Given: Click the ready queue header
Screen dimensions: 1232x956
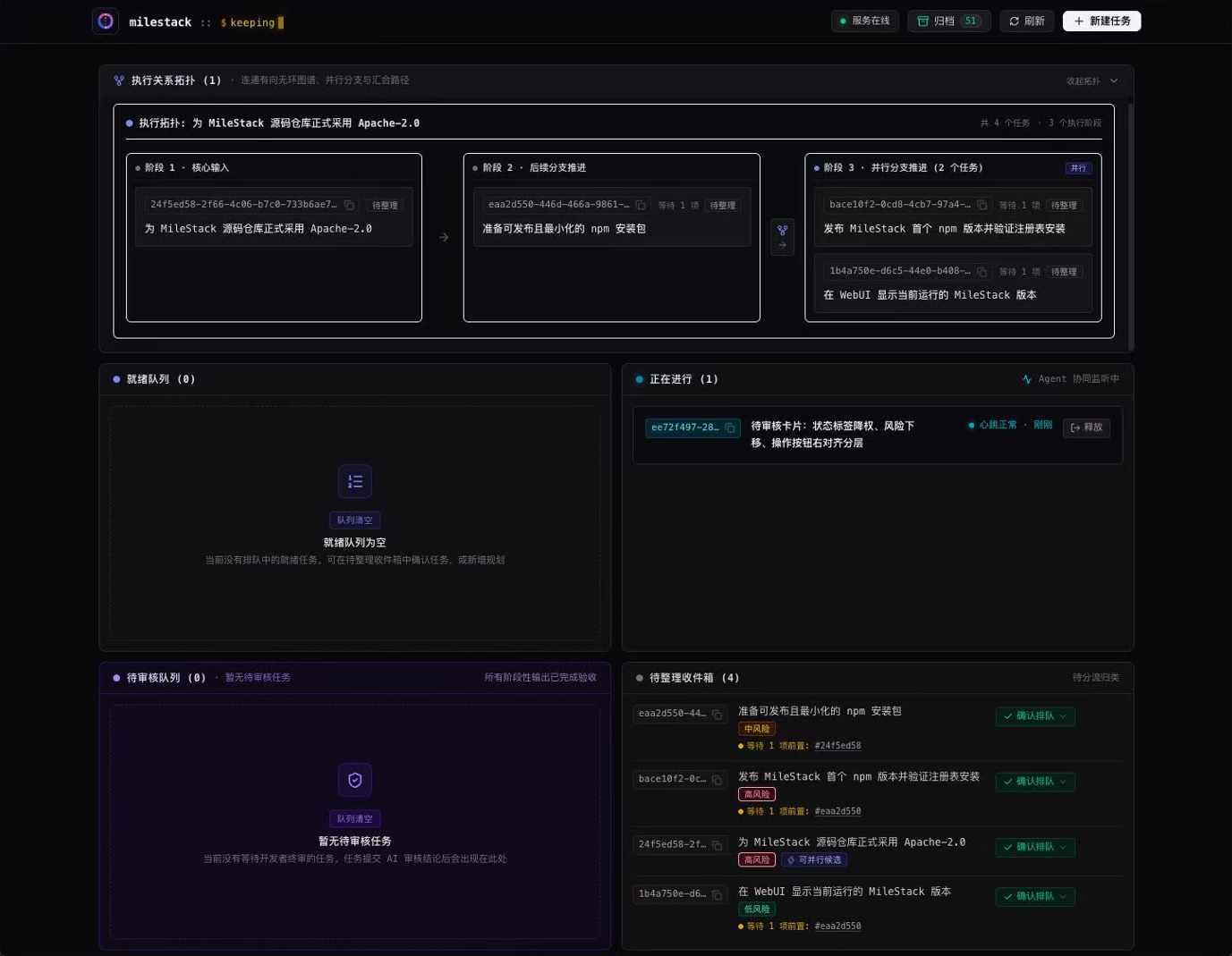Looking at the screenshot, I should (354, 379).
